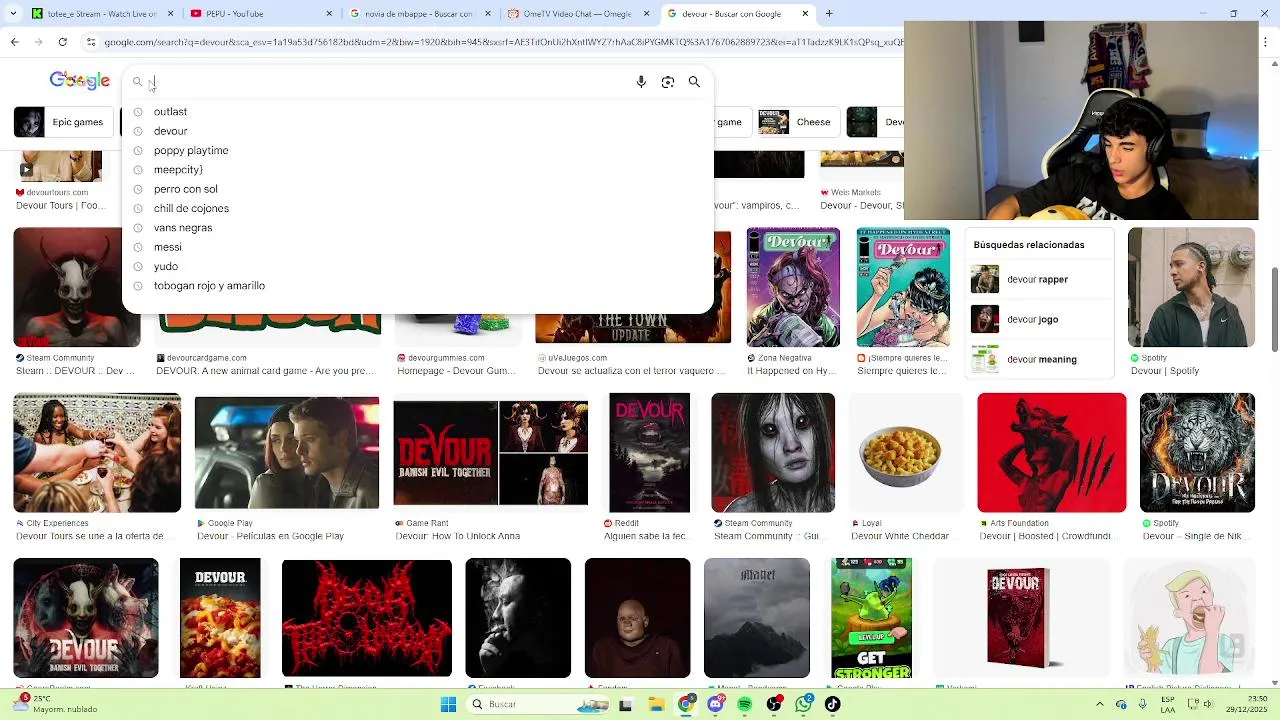Open Reddit Devour poster image
This screenshot has width=1280, height=720.
(649, 453)
